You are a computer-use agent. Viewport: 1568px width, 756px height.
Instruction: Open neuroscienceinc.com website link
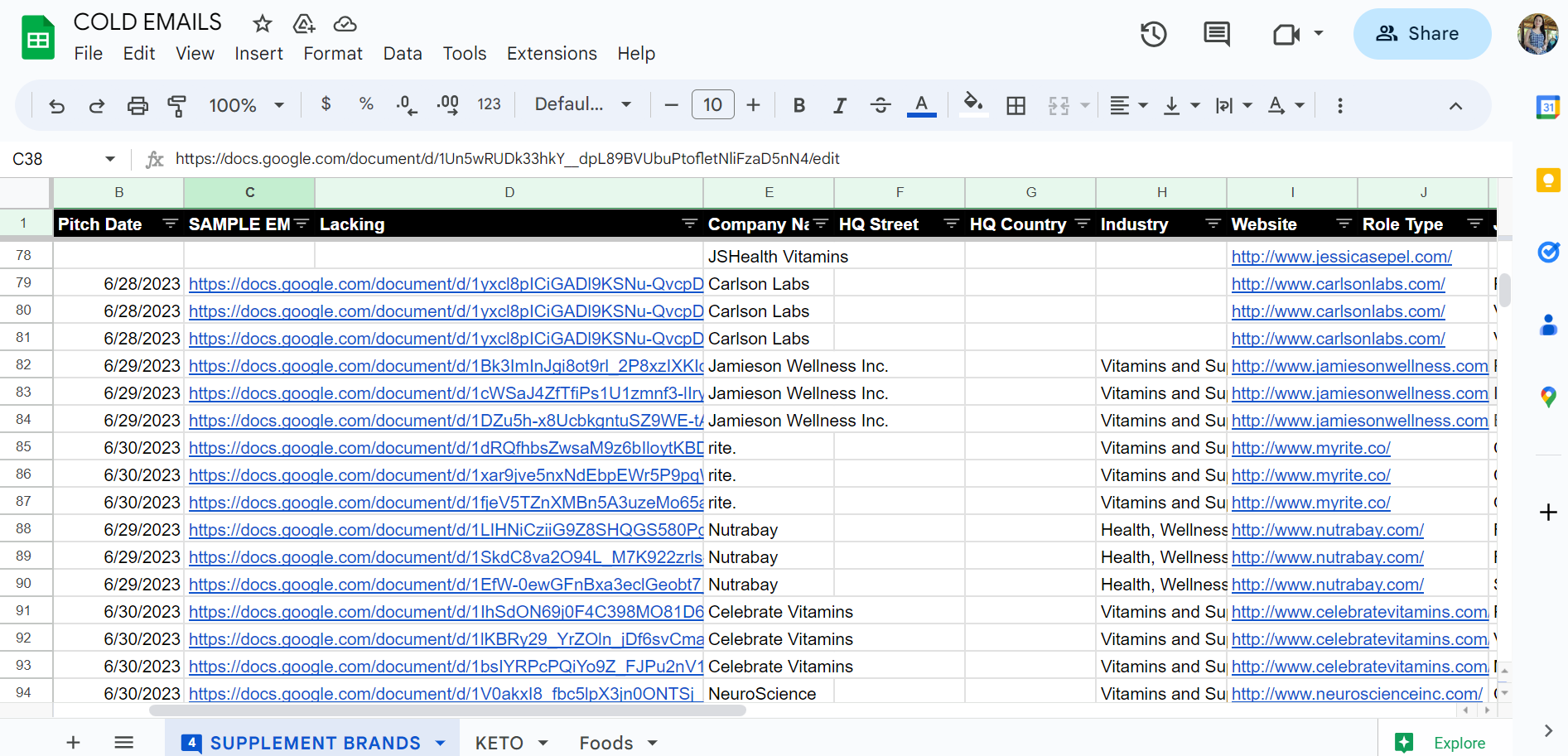pyautogui.click(x=1357, y=694)
